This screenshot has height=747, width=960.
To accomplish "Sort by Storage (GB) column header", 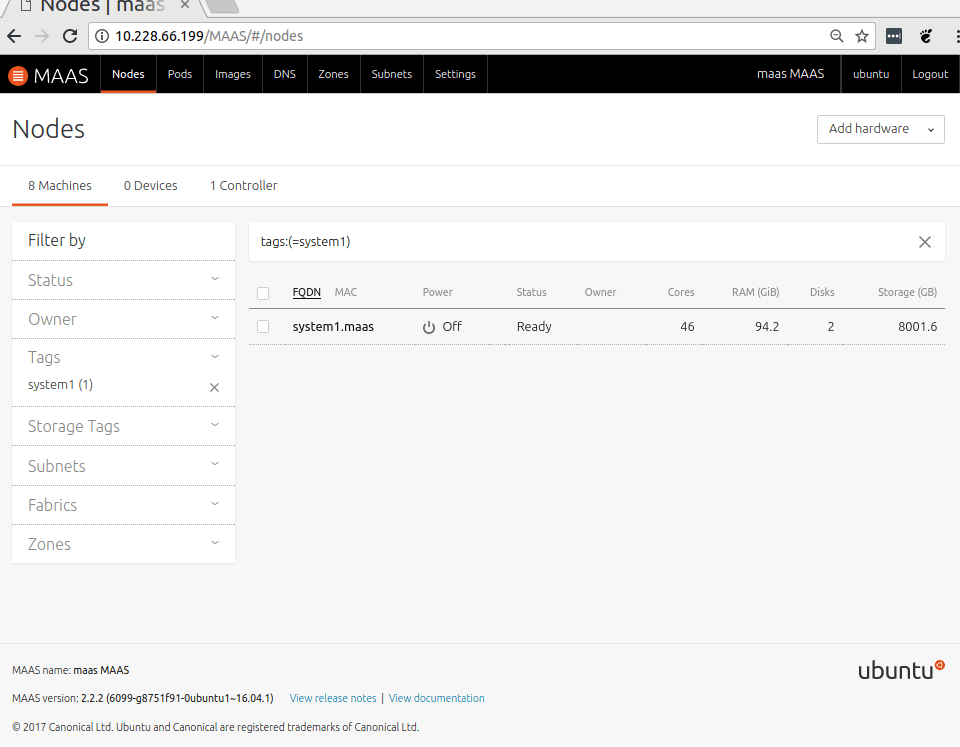I will [907, 293].
